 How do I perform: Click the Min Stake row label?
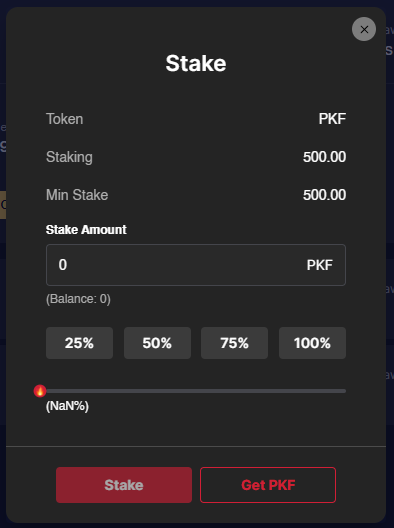coord(77,195)
